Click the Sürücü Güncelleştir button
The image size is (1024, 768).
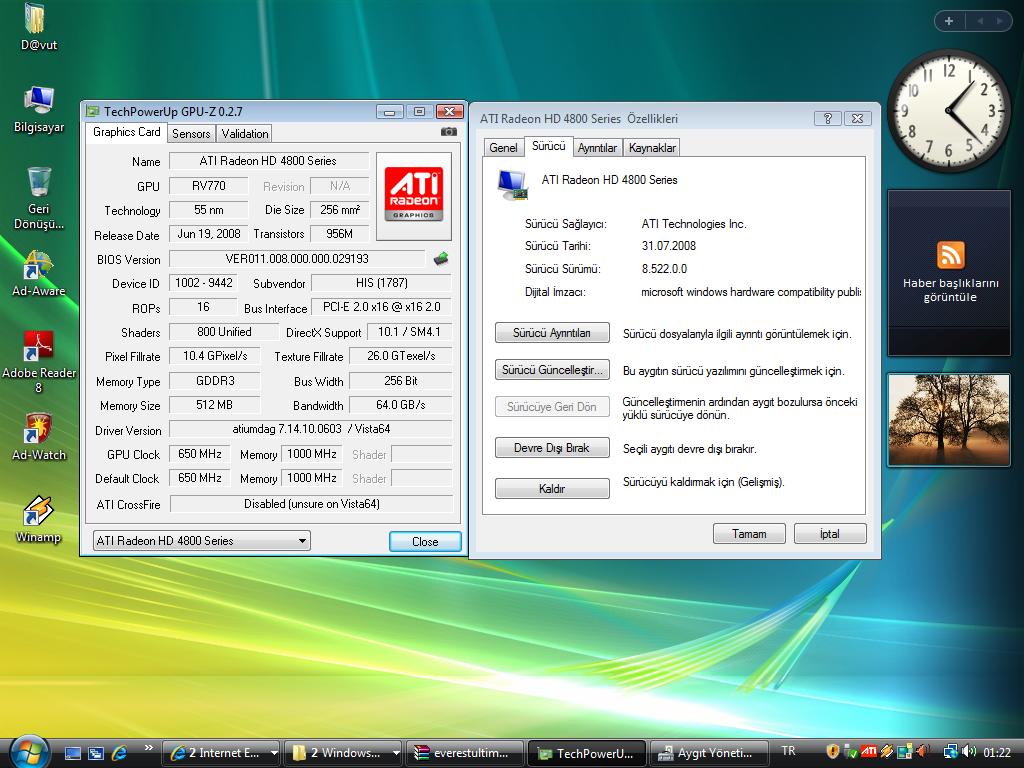[x=552, y=370]
